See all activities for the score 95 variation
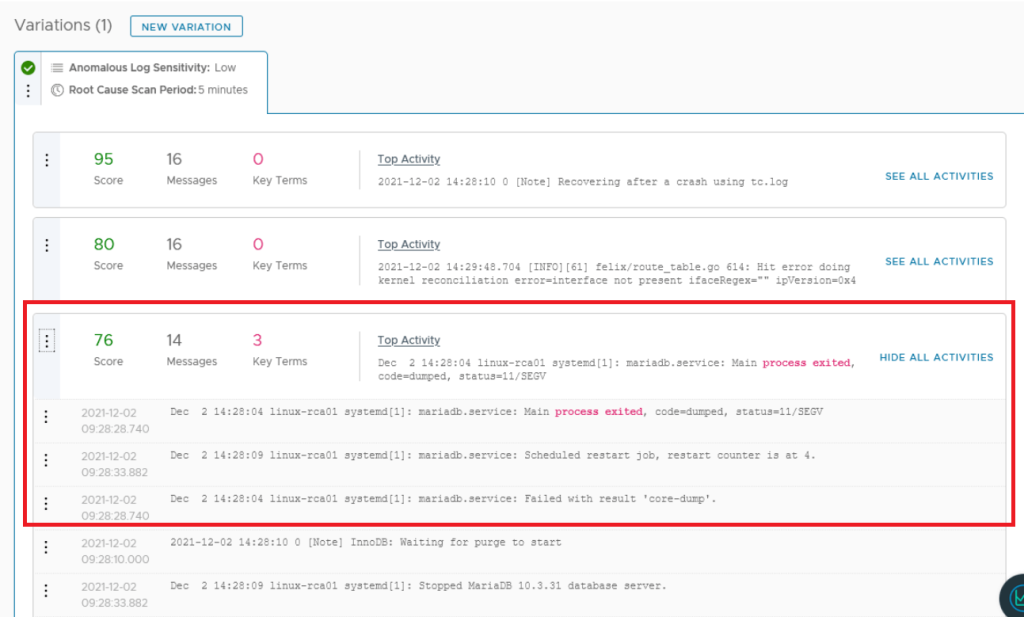This screenshot has height=617, width=1024. coord(938,176)
